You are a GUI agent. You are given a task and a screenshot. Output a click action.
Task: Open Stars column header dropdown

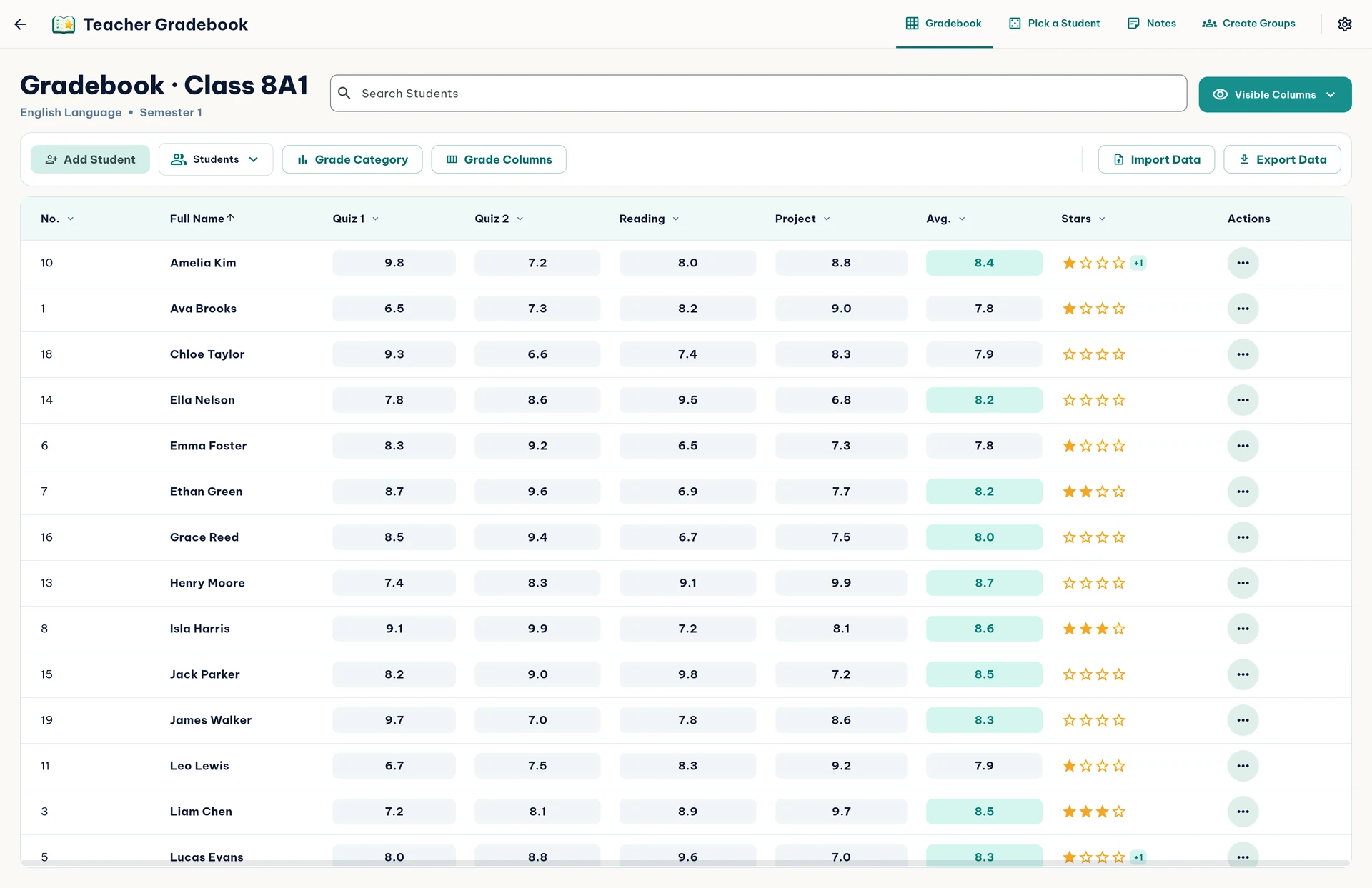1102,219
